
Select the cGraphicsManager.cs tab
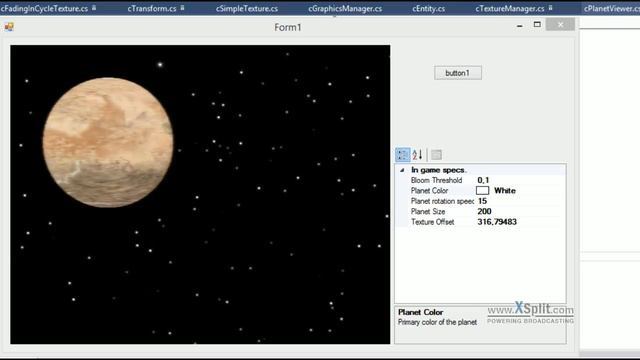[345, 9]
